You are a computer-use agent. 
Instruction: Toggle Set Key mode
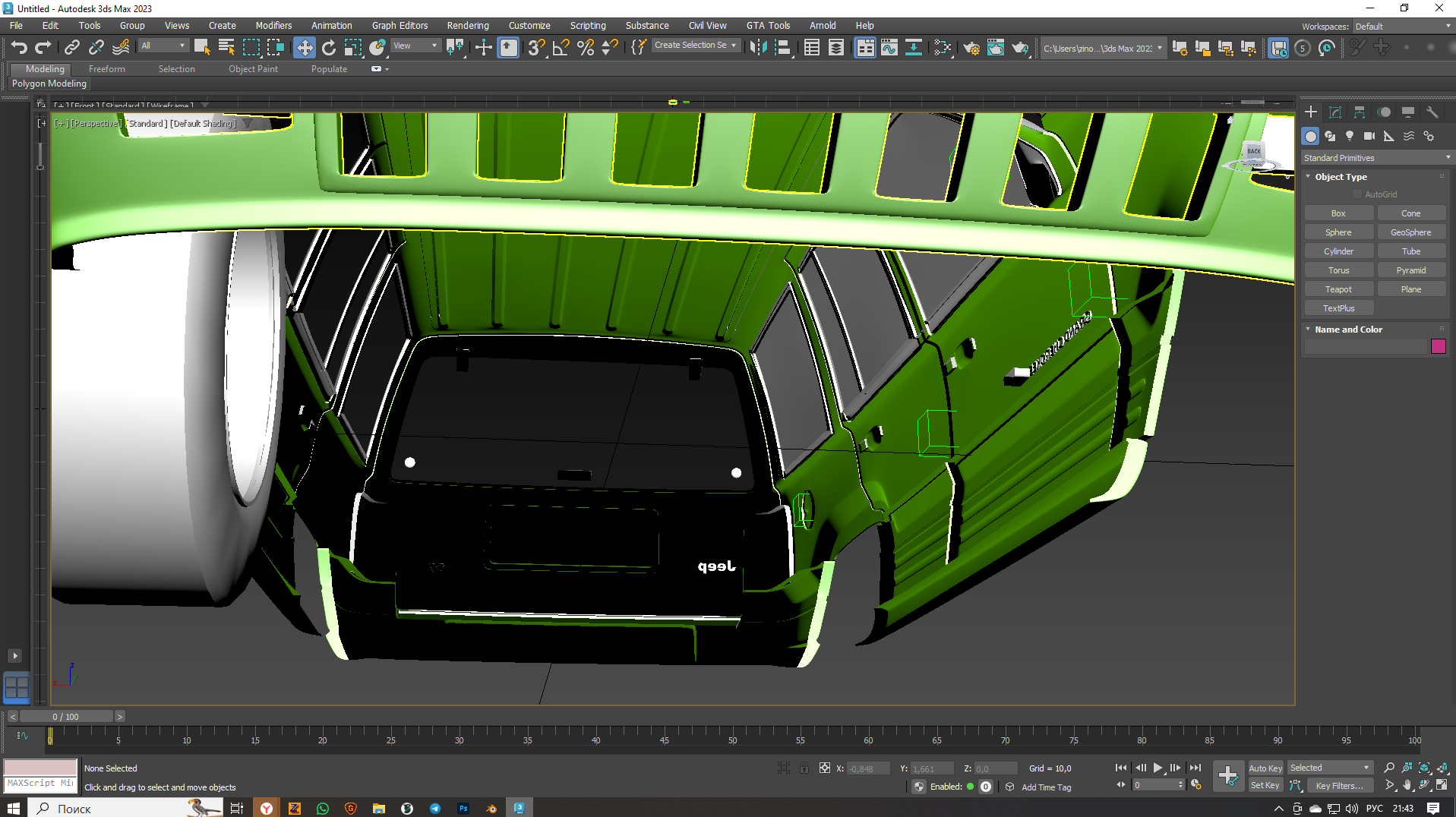(1265, 786)
